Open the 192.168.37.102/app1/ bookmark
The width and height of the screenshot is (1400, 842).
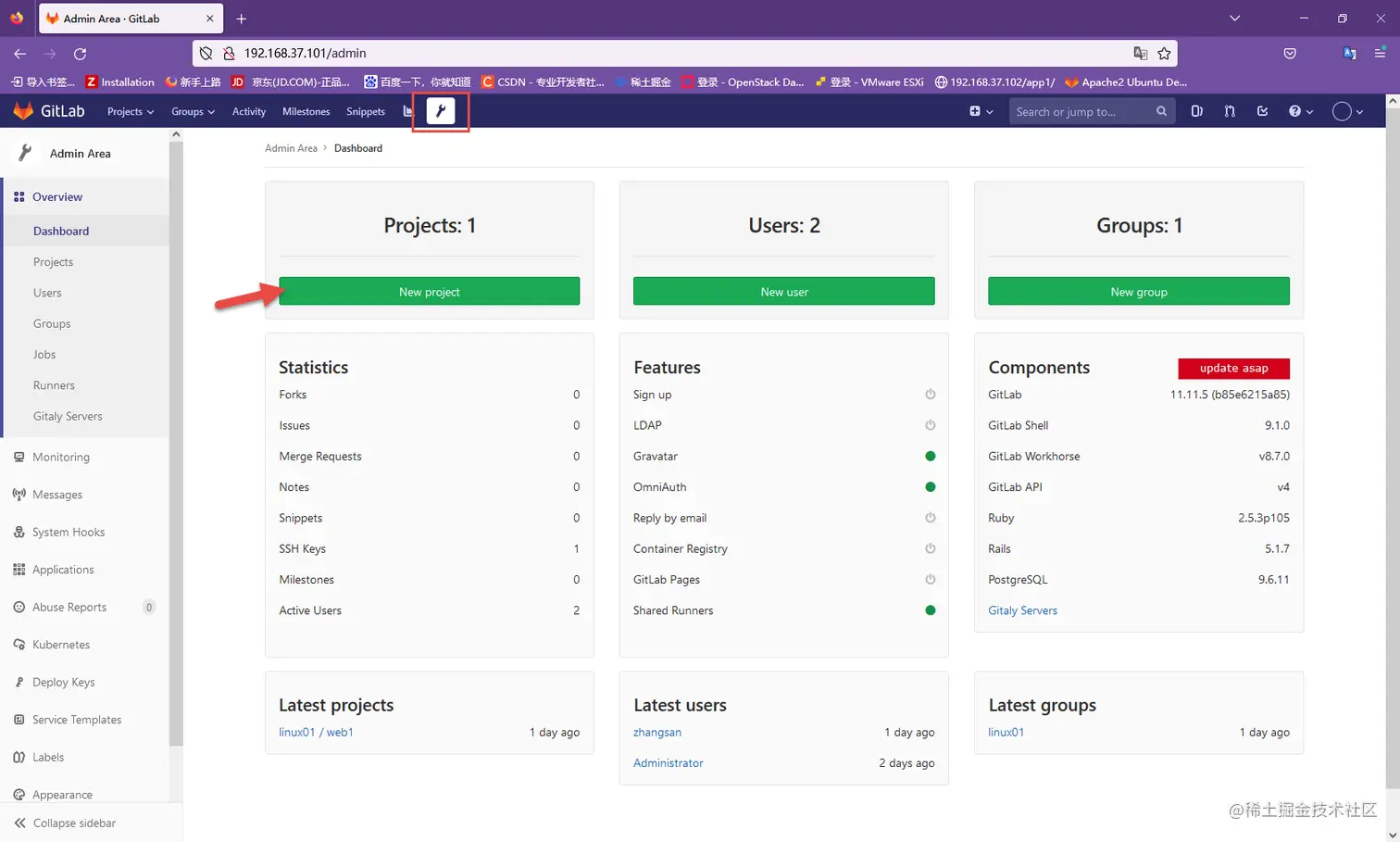pos(994,82)
